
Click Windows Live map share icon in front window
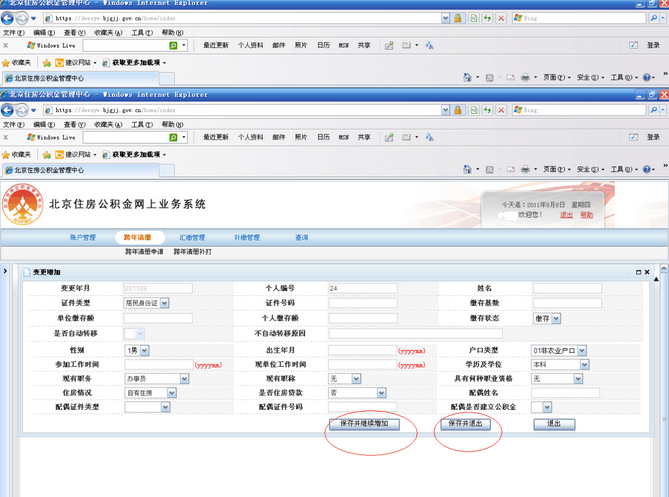point(389,137)
